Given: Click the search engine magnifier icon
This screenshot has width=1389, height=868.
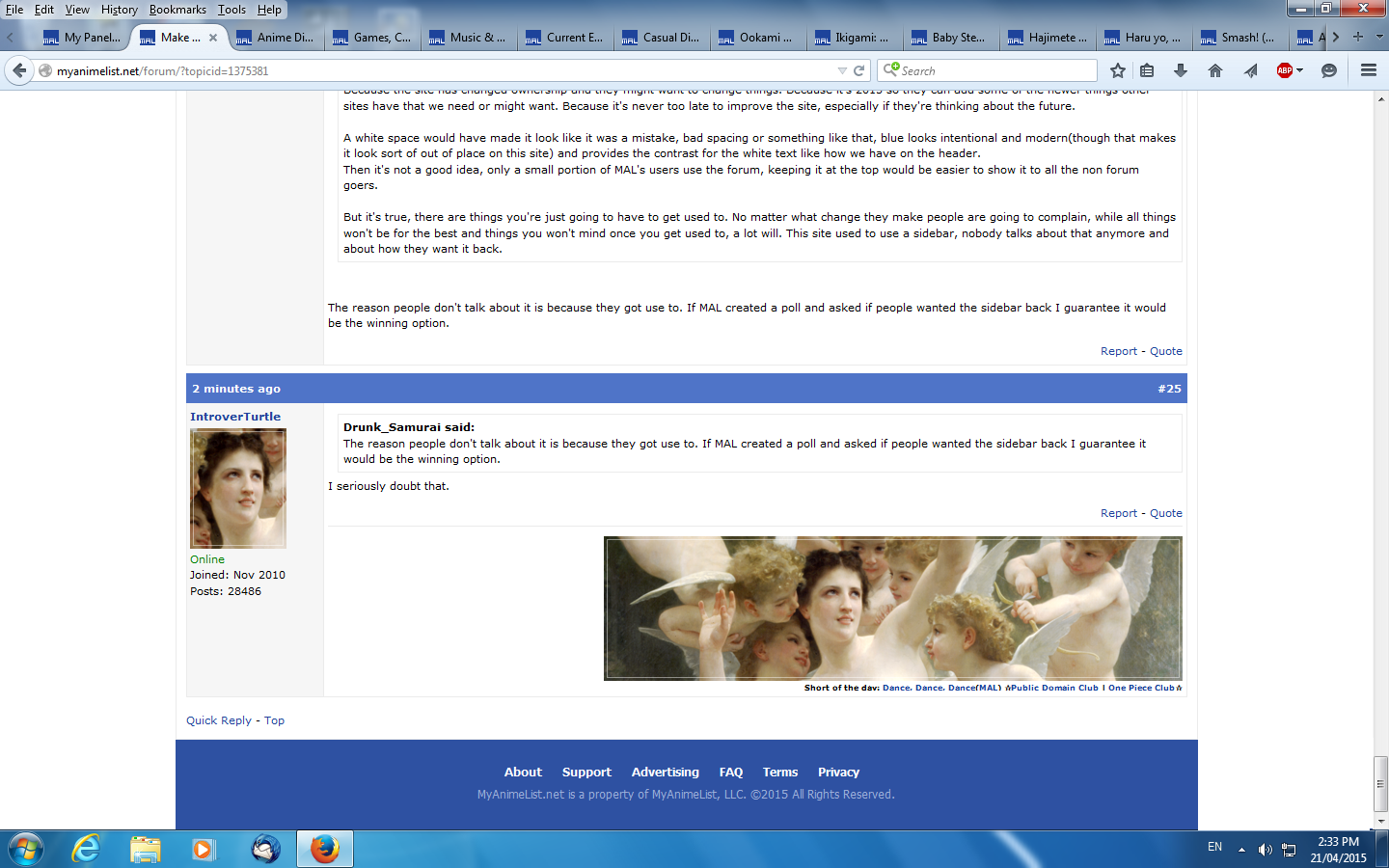Looking at the screenshot, I should tap(891, 69).
